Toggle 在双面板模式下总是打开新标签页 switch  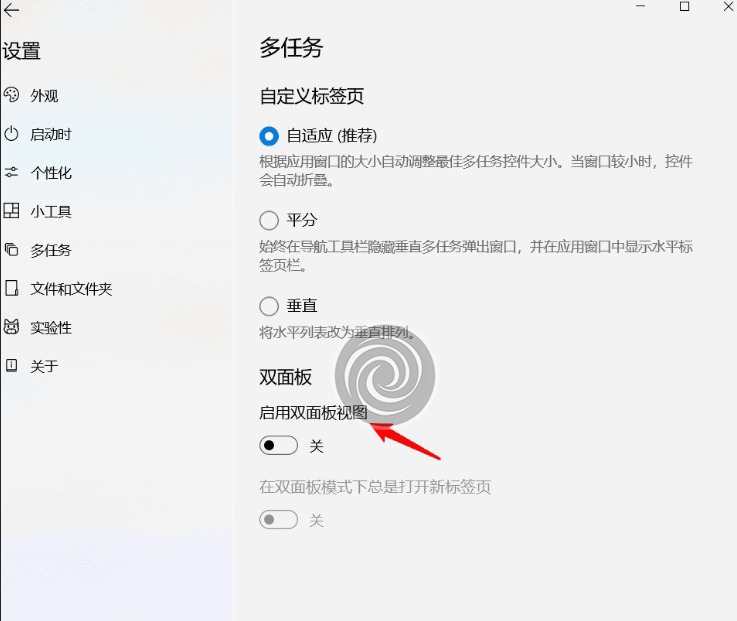[279, 520]
